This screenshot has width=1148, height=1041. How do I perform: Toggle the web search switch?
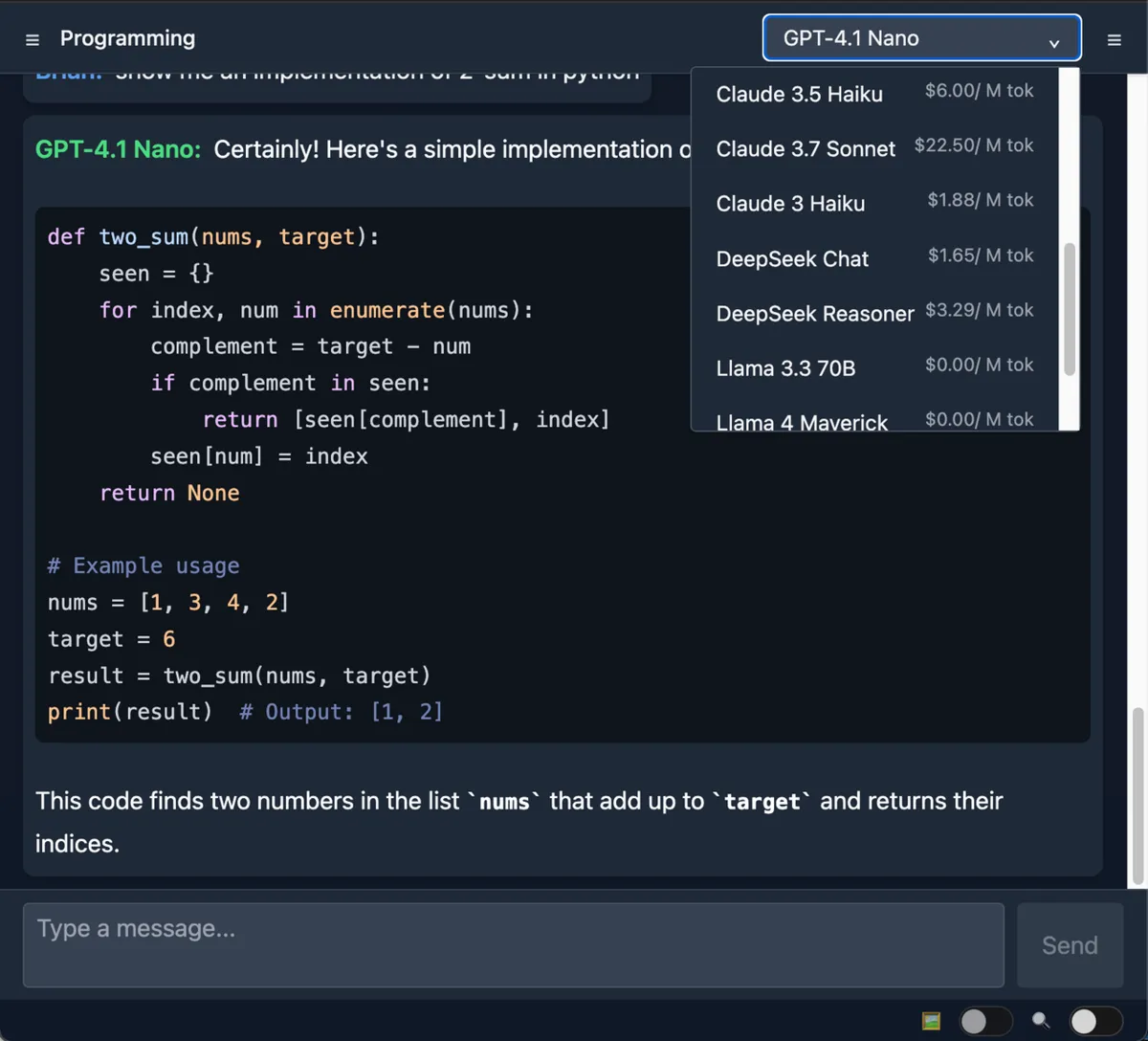(1095, 1021)
